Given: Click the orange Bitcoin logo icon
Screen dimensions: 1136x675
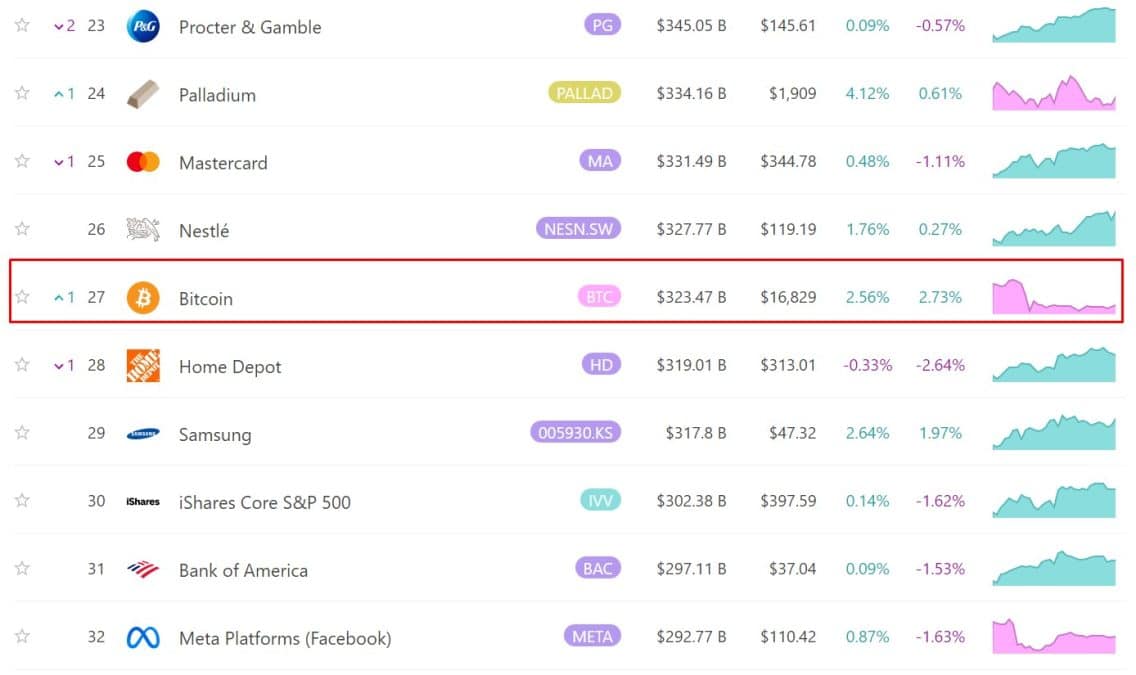Looking at the screenshot, I should click(143, 298).
